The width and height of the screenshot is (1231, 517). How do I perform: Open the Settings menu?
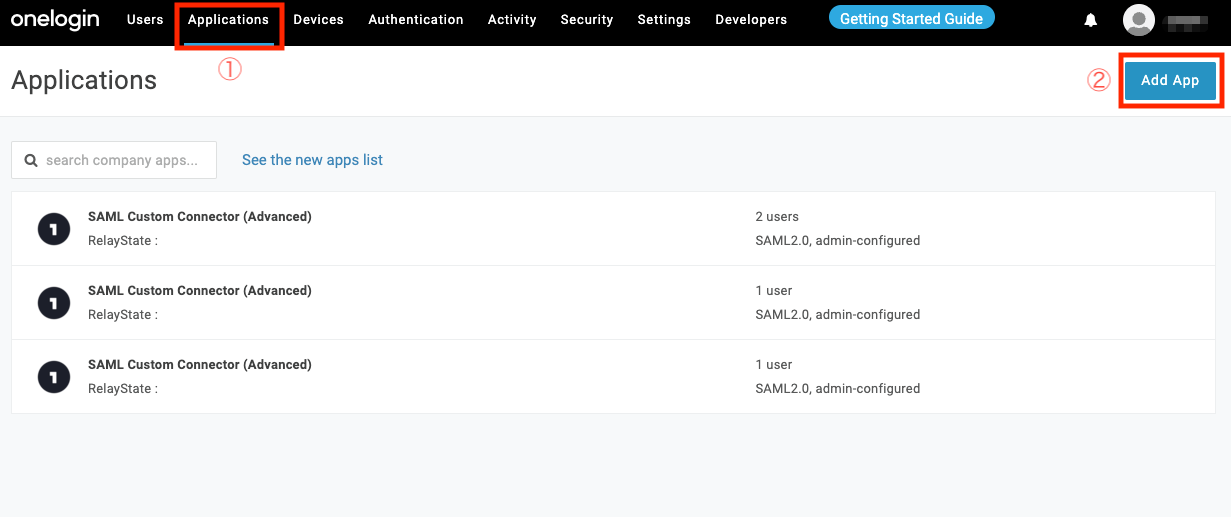tap(664, 20)
